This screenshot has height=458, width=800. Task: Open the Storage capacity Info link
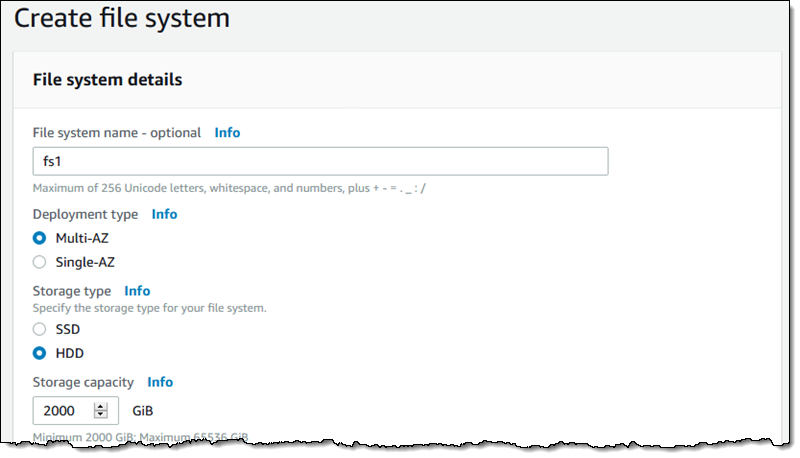[160, 382]
